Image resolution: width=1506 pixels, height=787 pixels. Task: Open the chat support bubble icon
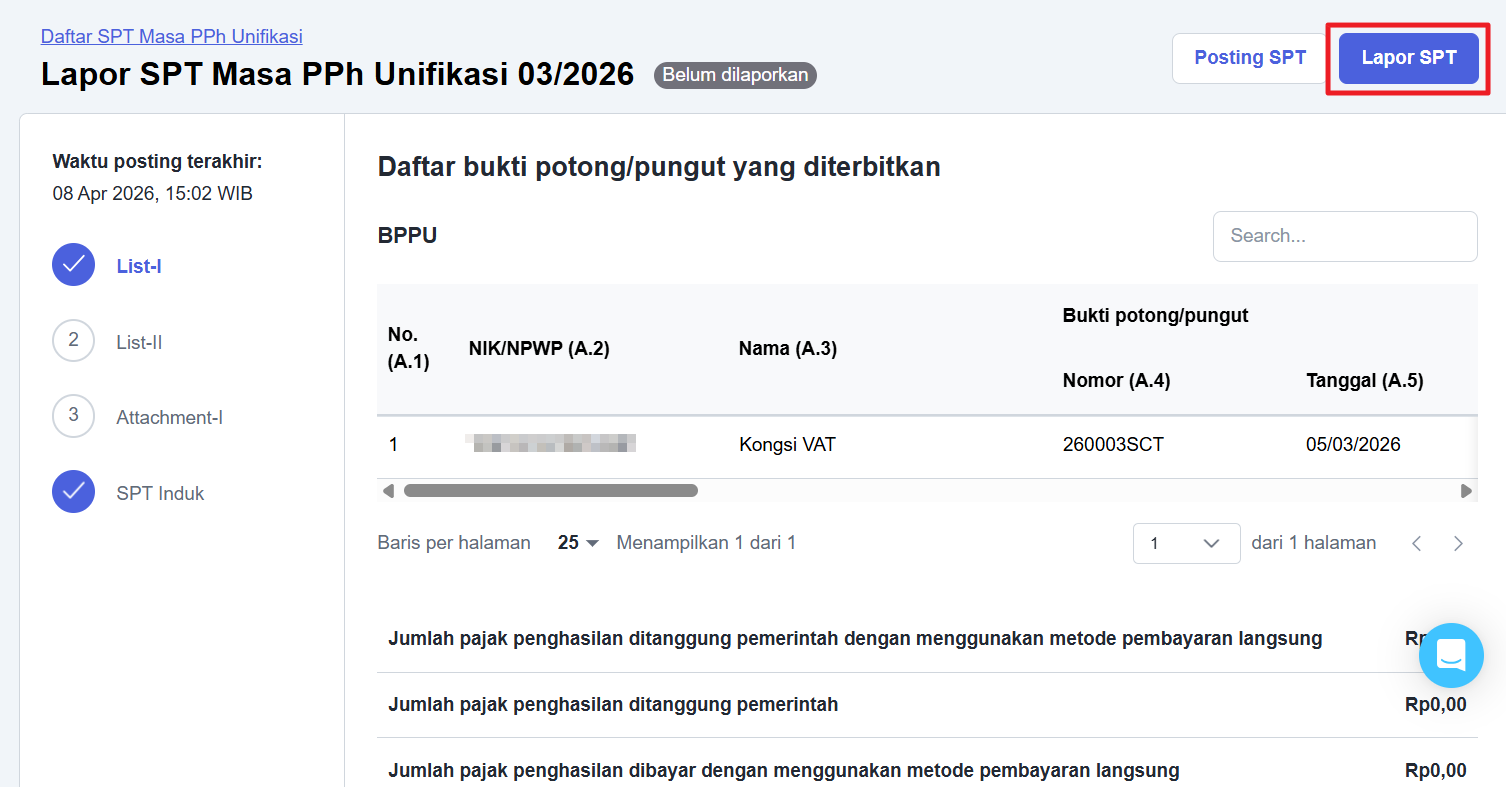1450,655
